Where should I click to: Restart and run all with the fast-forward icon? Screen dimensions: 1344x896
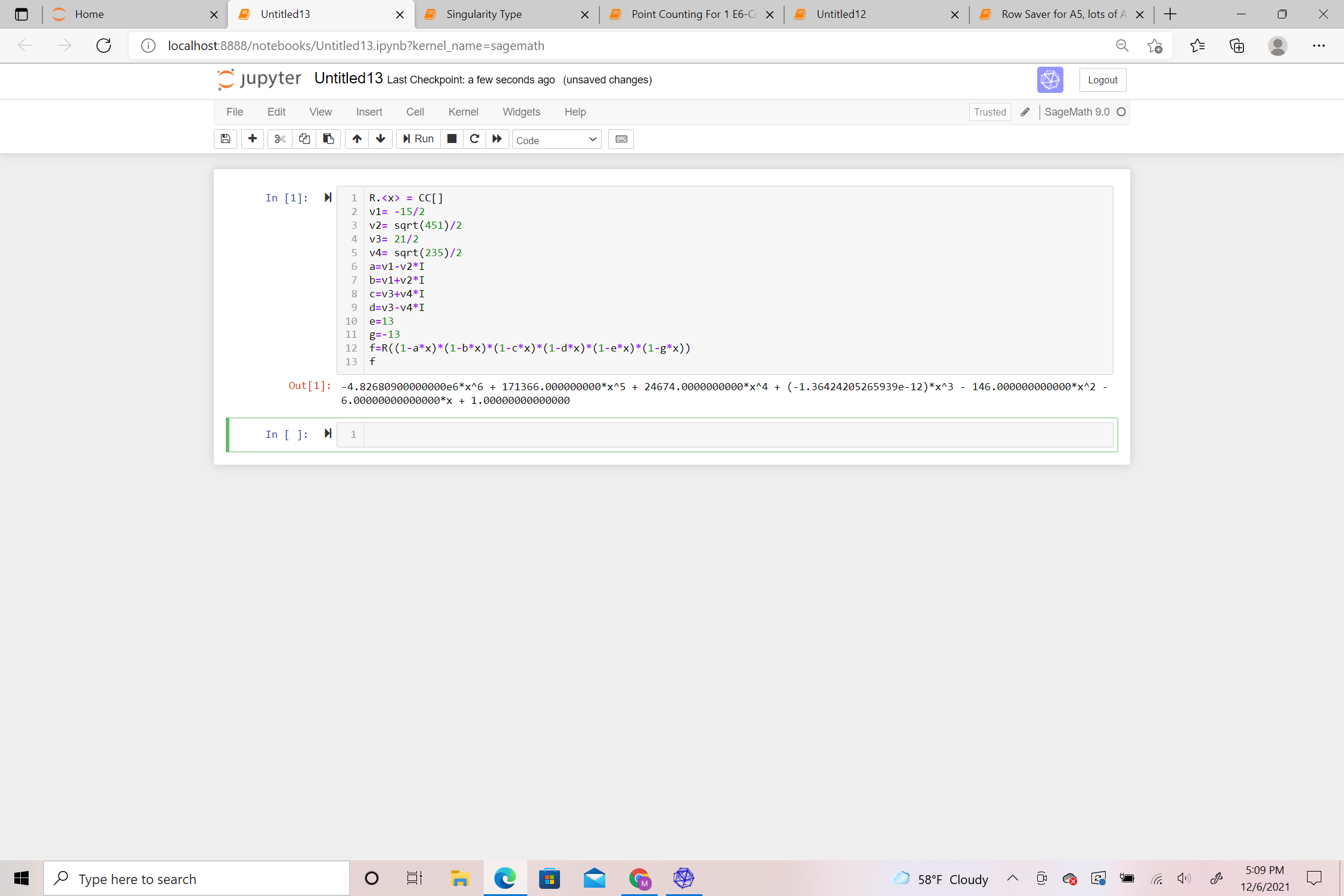[497, 139]
